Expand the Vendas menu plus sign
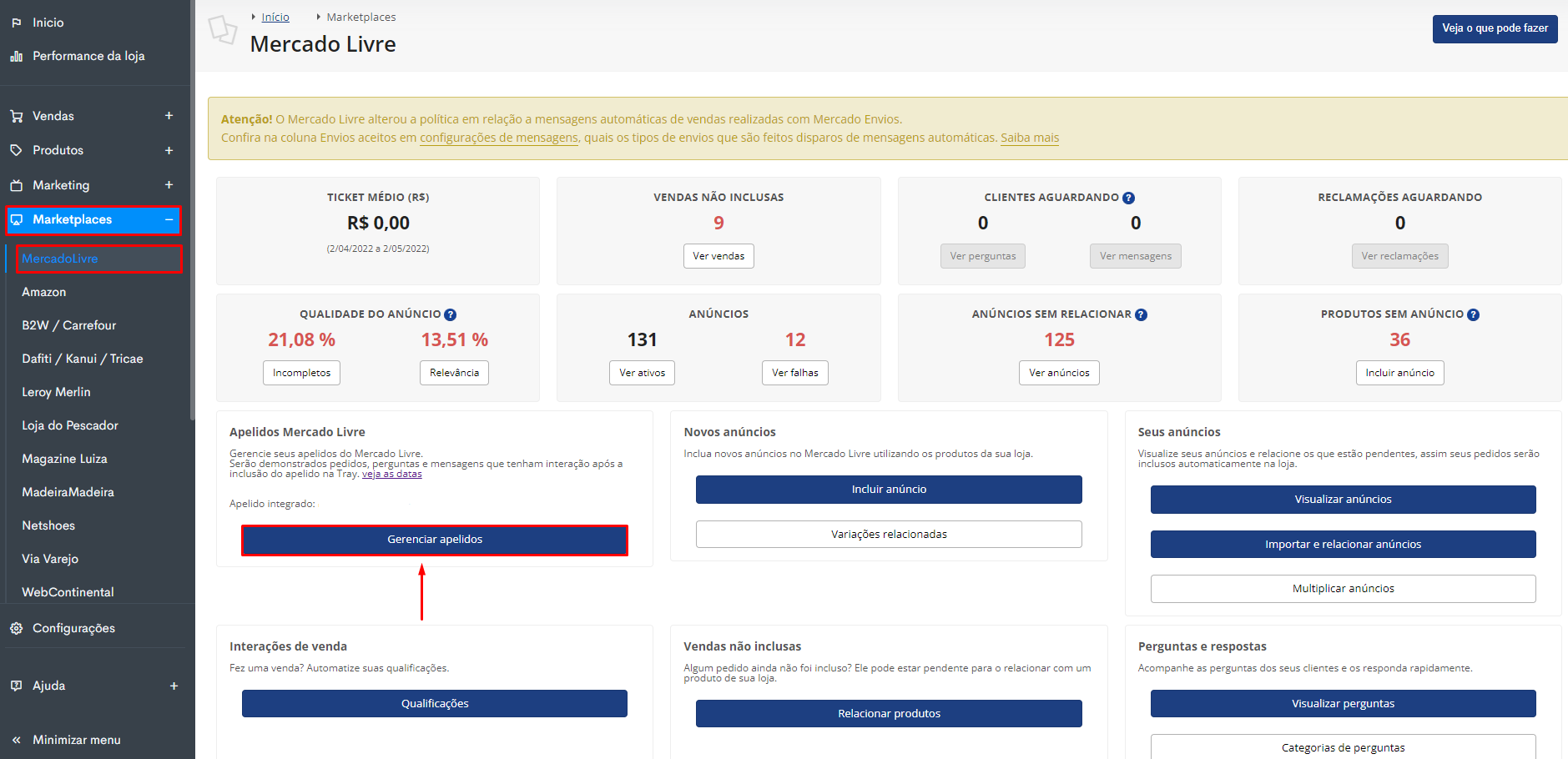Image resolution: width=1568 pixels, height=759 pixels. point(169,116)
